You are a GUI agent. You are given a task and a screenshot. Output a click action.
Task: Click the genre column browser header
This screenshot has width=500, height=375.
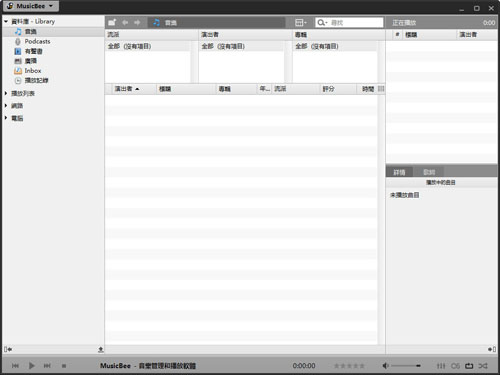click(152, 35)
